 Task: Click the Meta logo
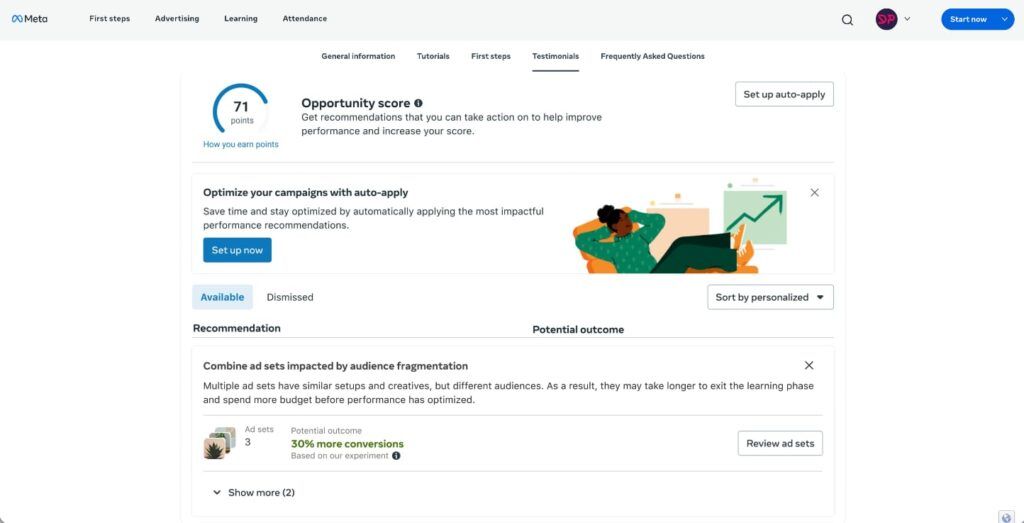pyautogui.click(x=29, y=19)
